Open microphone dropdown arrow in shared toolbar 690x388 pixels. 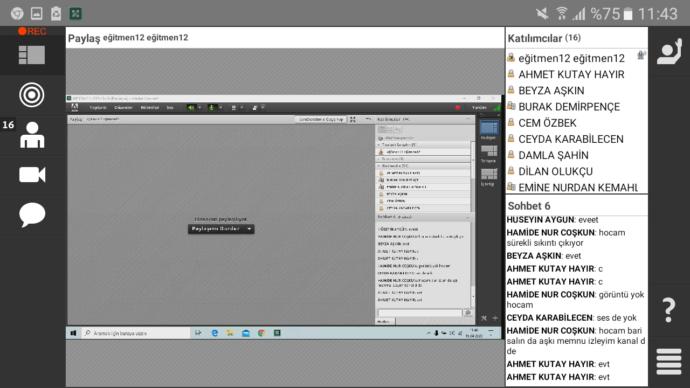pos(220,107)
